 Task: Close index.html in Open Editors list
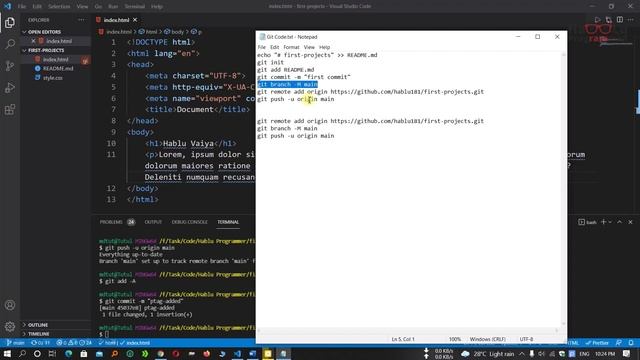(33, 41)
